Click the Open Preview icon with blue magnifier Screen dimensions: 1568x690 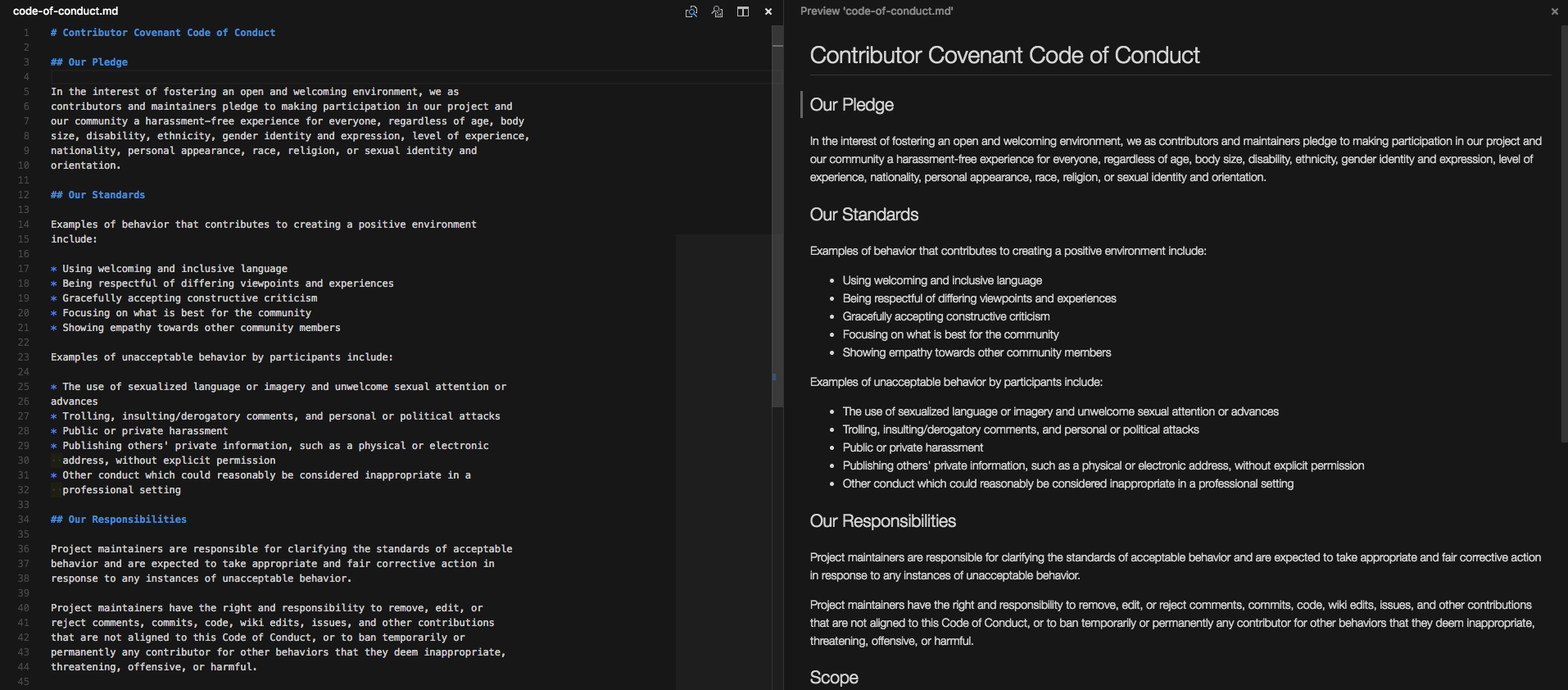click(x=691, y=11)
